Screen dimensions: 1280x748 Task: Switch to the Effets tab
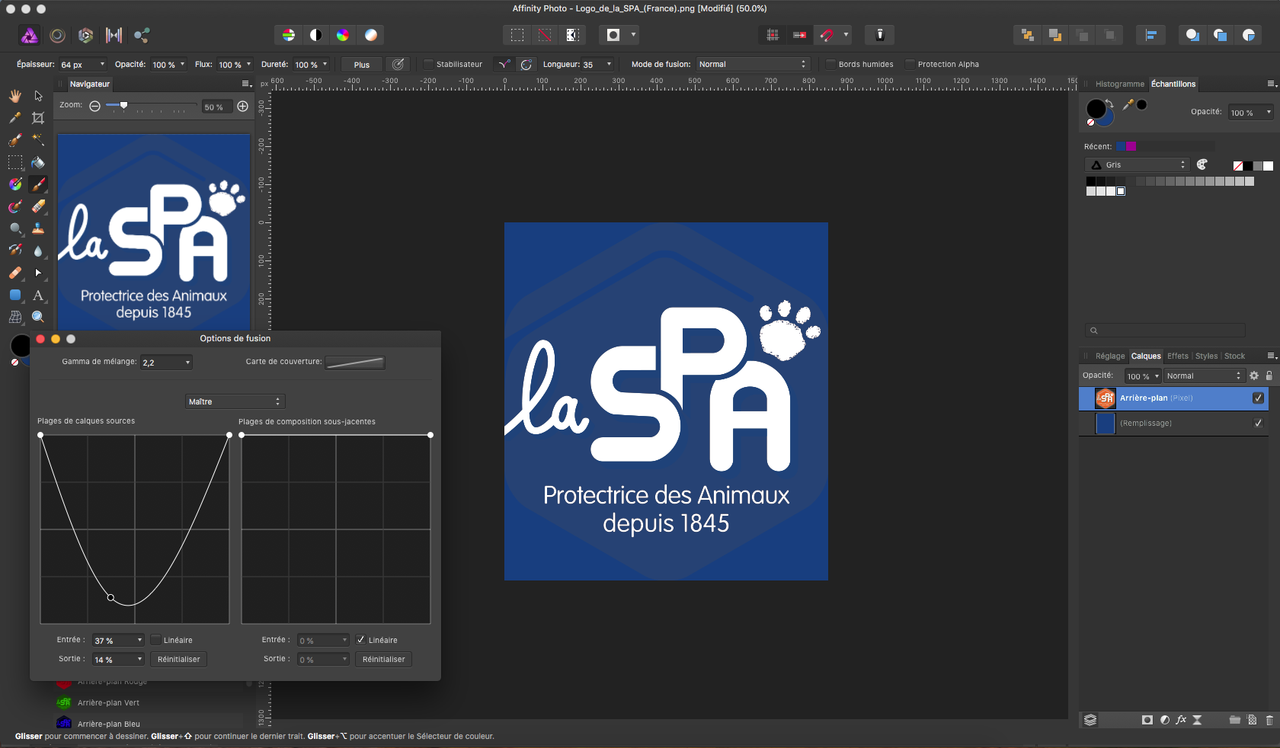point(1178,356)
